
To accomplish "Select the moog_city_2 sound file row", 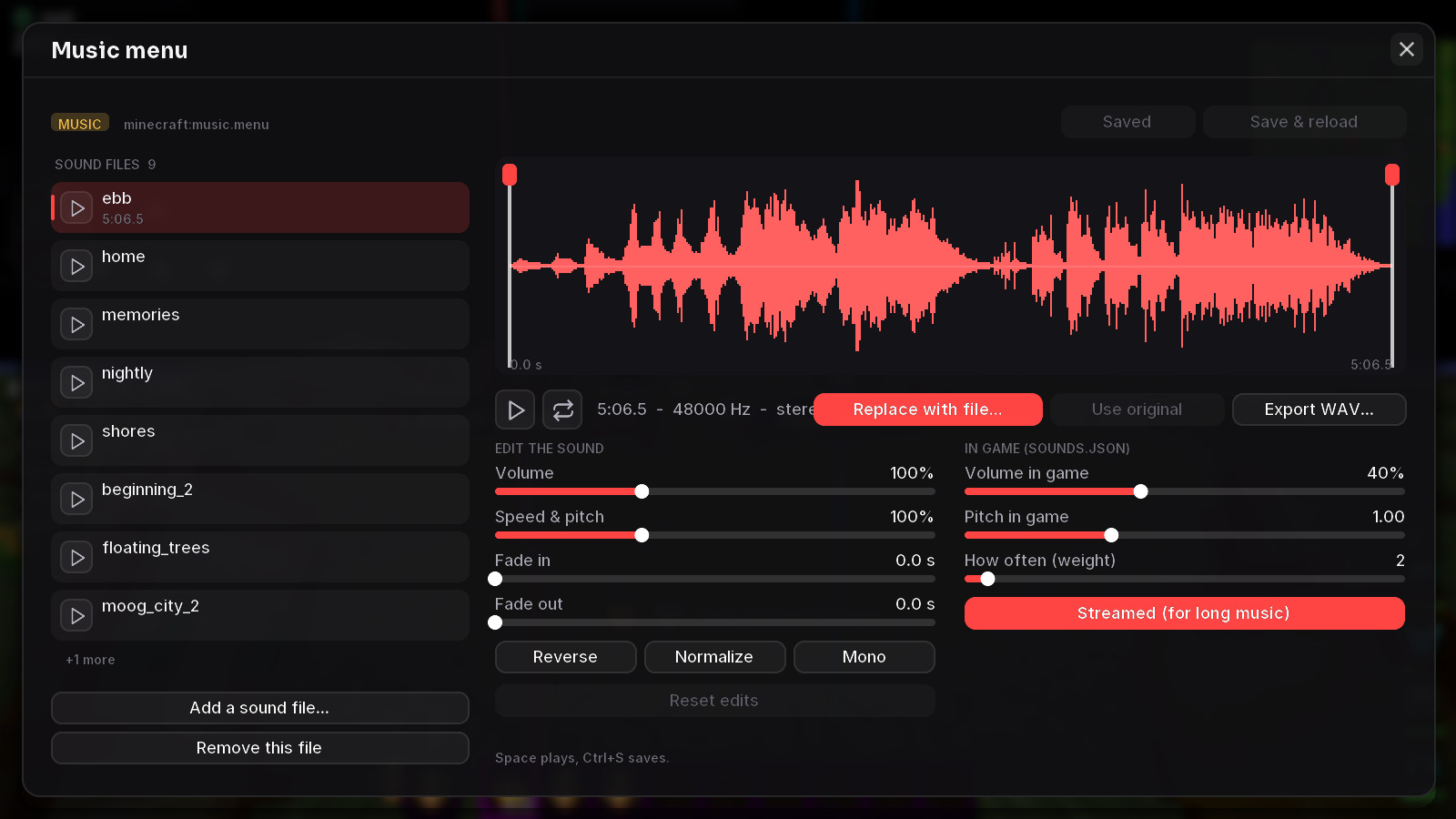I will click(x=260, y=615).
